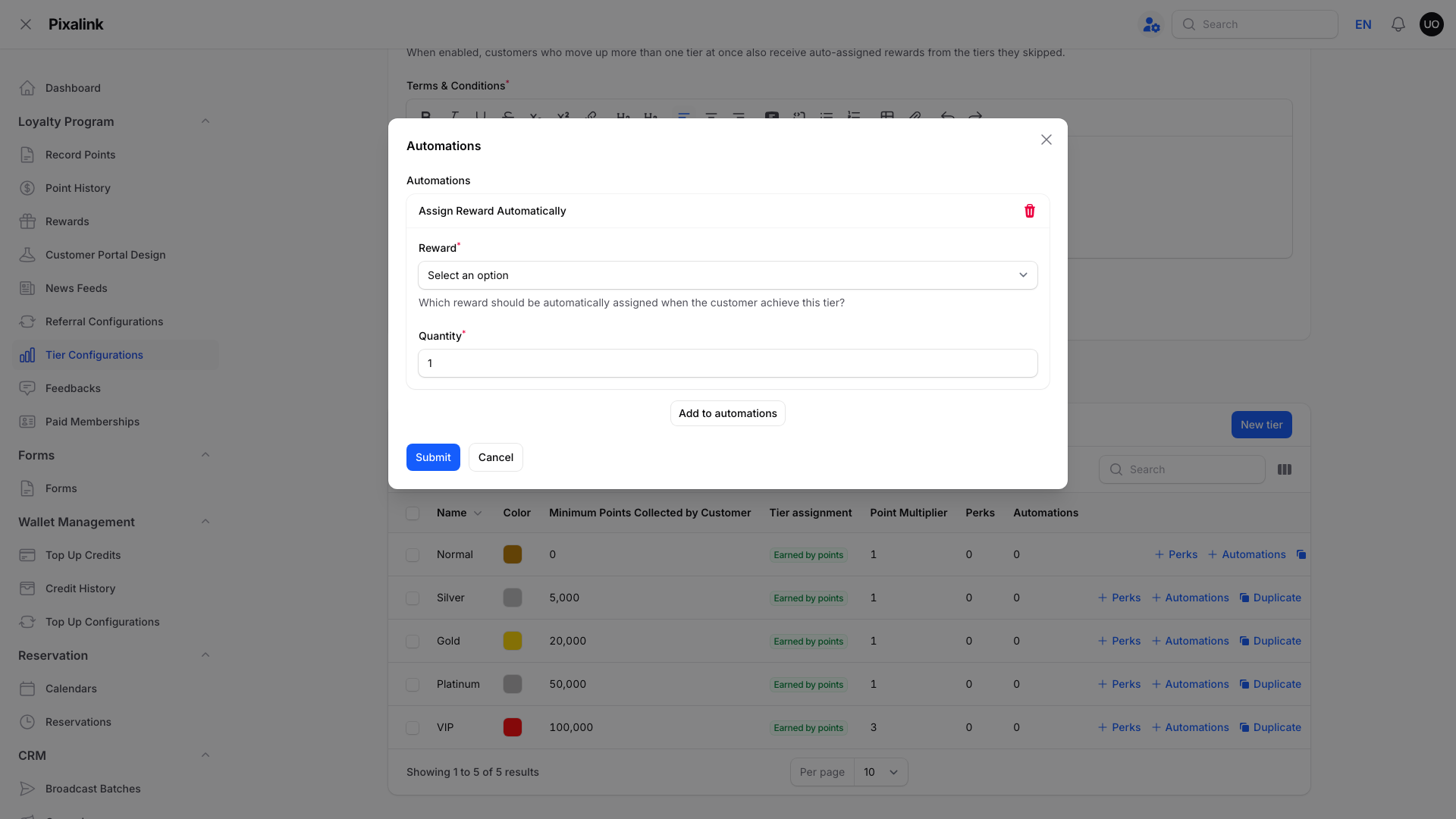This screenshot has height=819, width=1456.
Task: Click the Reservations clock icon
Action: (x=27, y=722)
